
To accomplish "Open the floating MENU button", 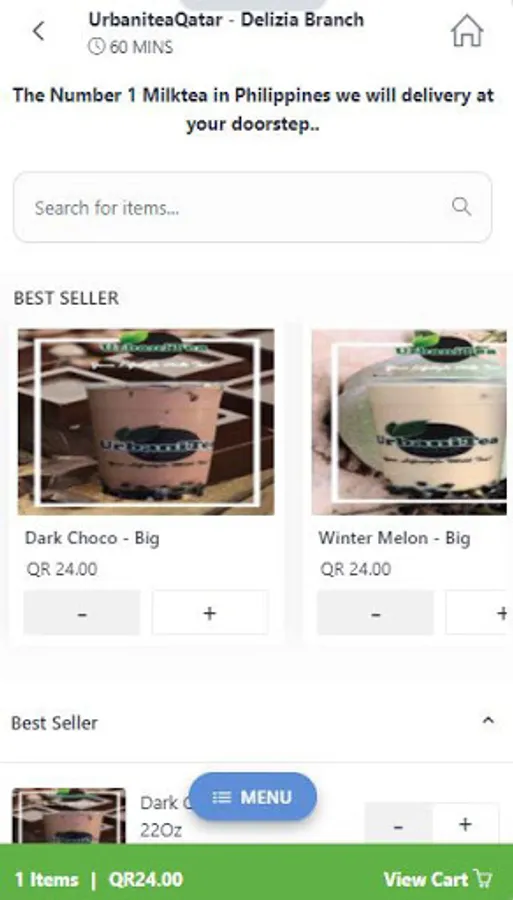I will (x=252, y=797).
